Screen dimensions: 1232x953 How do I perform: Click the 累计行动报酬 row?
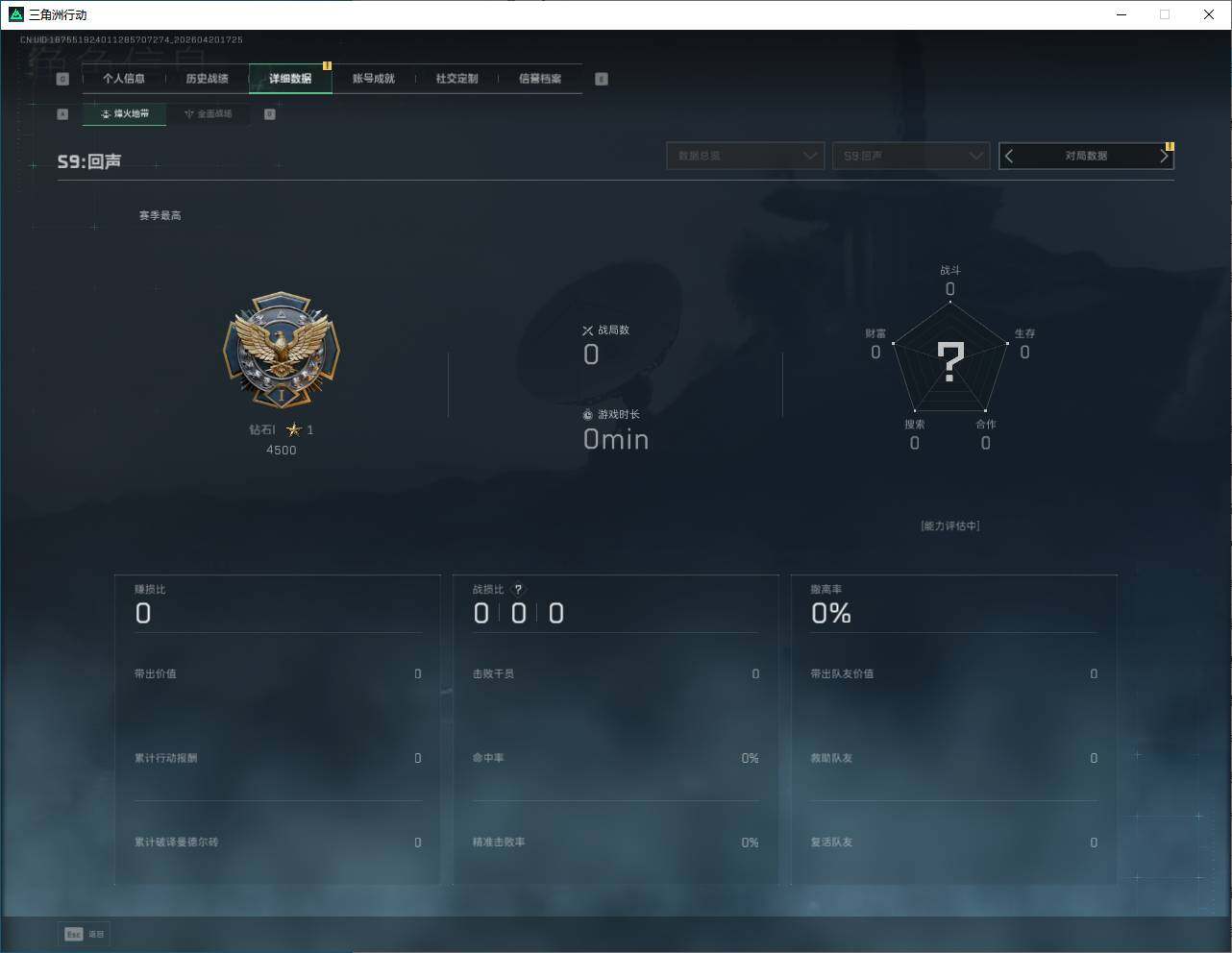[278, 759]
